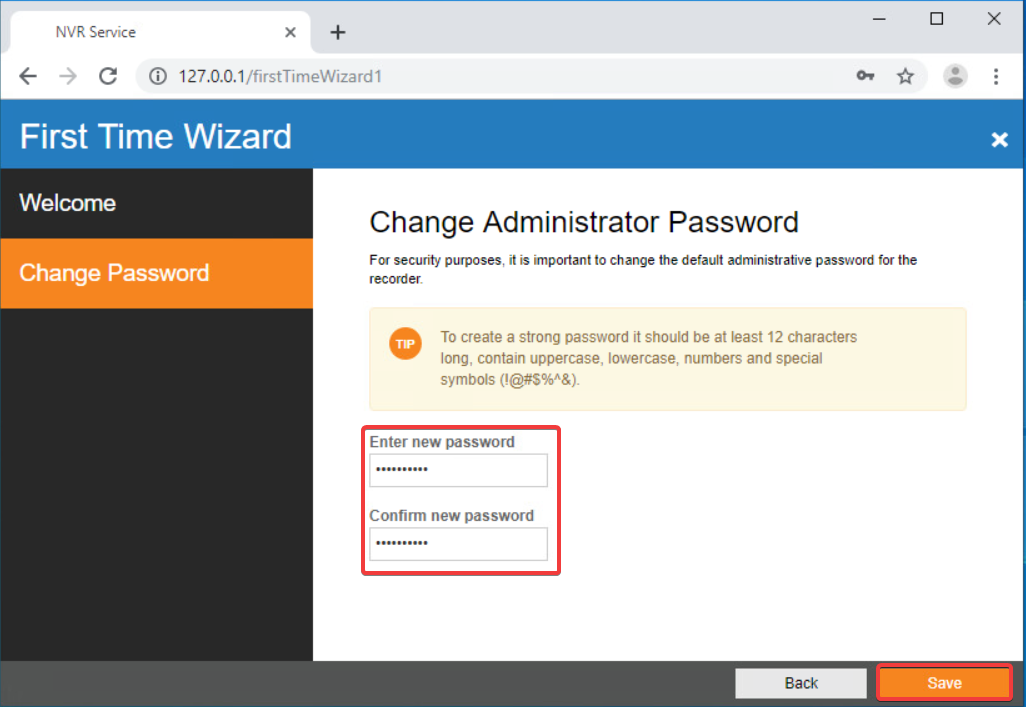Open the Chrome profile avatar

[955, 76]
